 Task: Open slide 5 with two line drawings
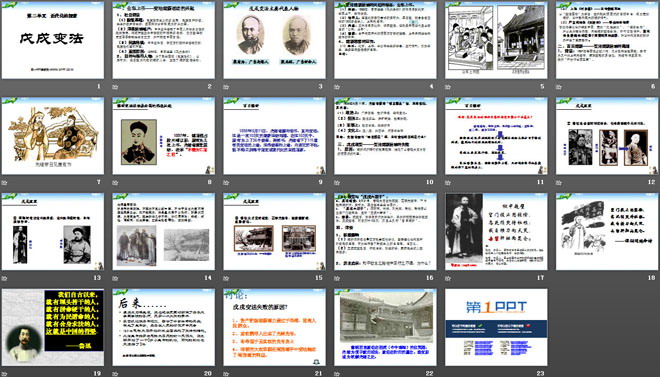(x=496, y=40)
